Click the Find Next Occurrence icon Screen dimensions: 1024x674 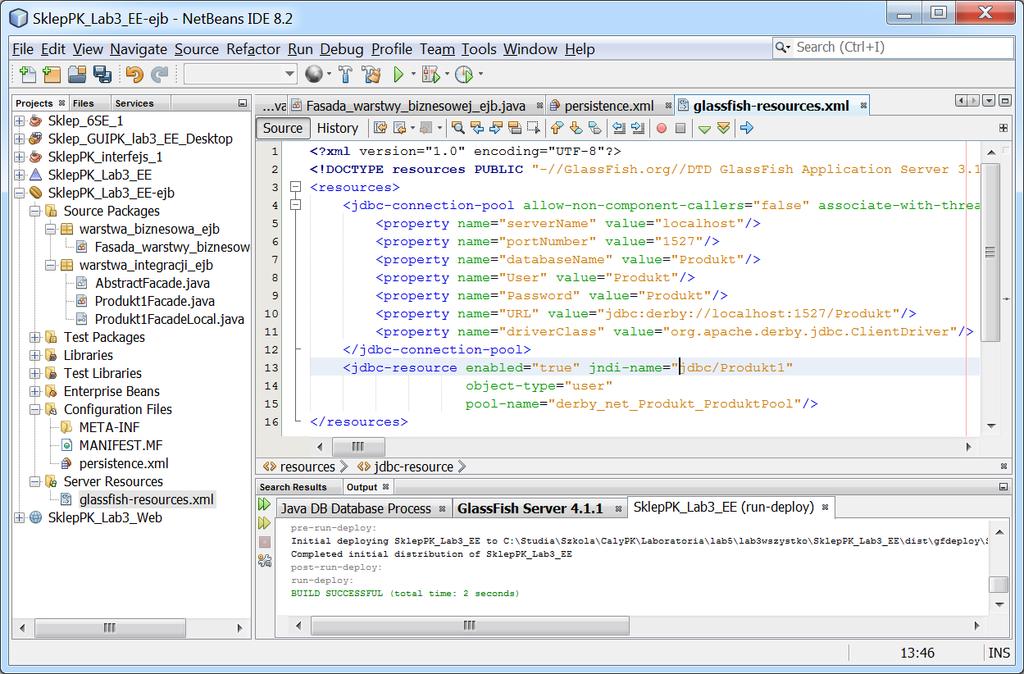[496, 128]
